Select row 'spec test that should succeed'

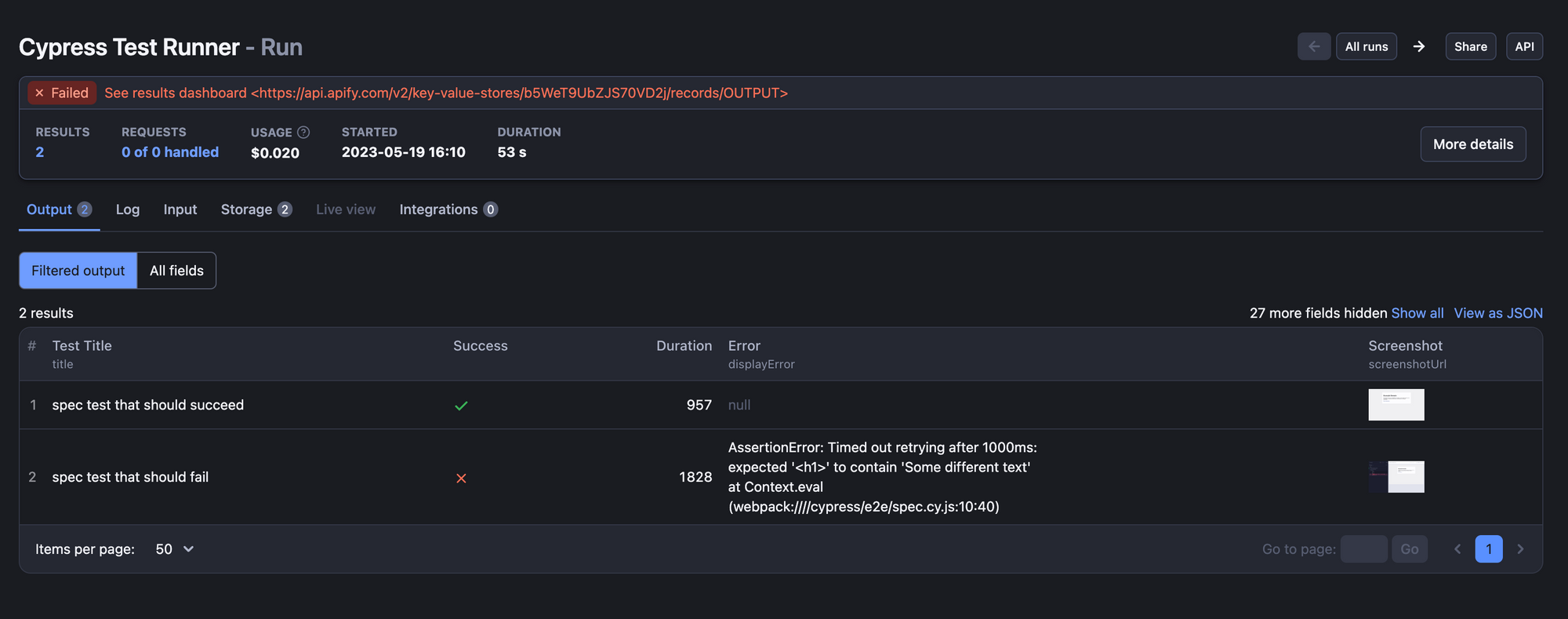coord(781,405)
